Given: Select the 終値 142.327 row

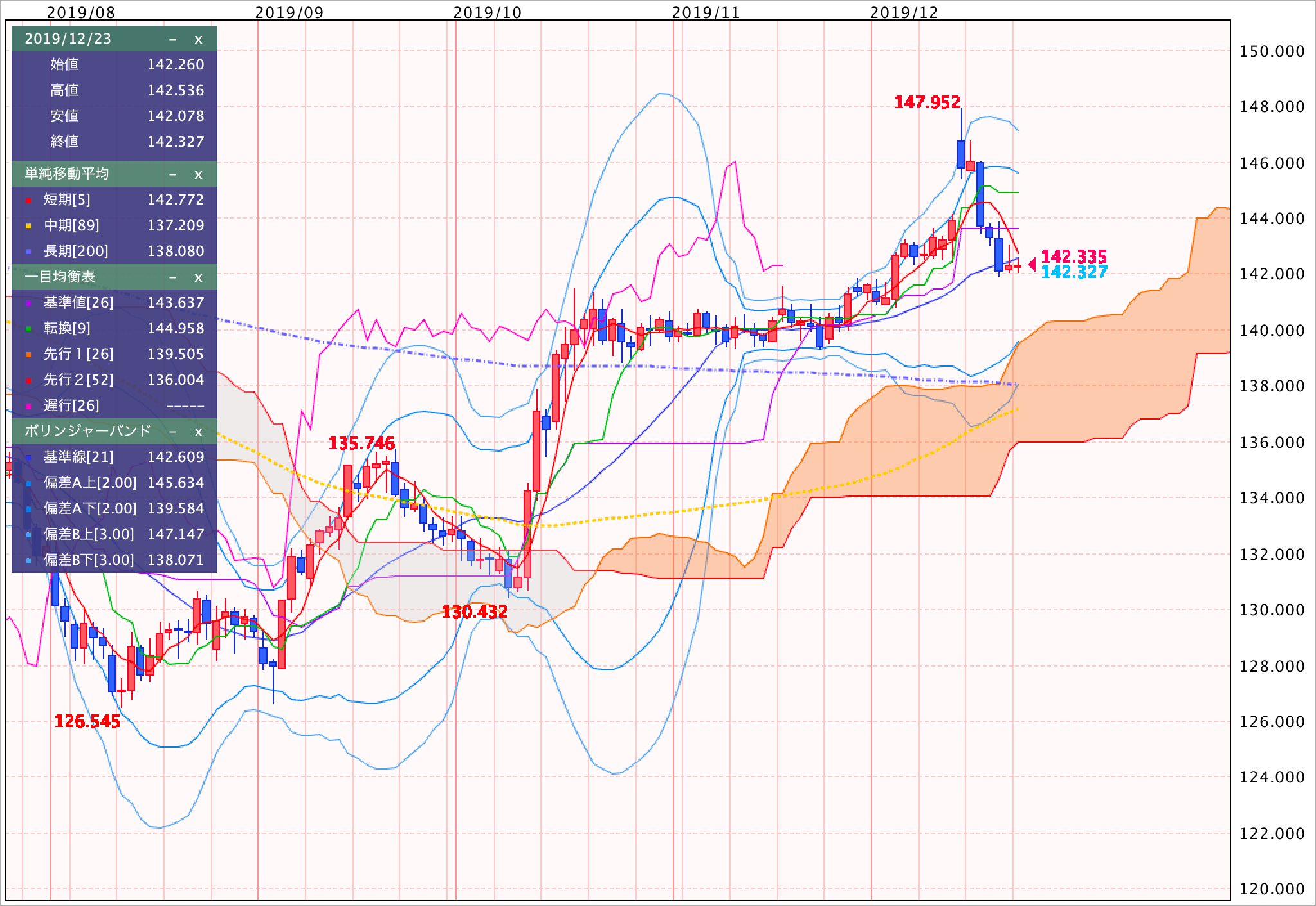Looking at the screenshot, I should tap(114, 142).
